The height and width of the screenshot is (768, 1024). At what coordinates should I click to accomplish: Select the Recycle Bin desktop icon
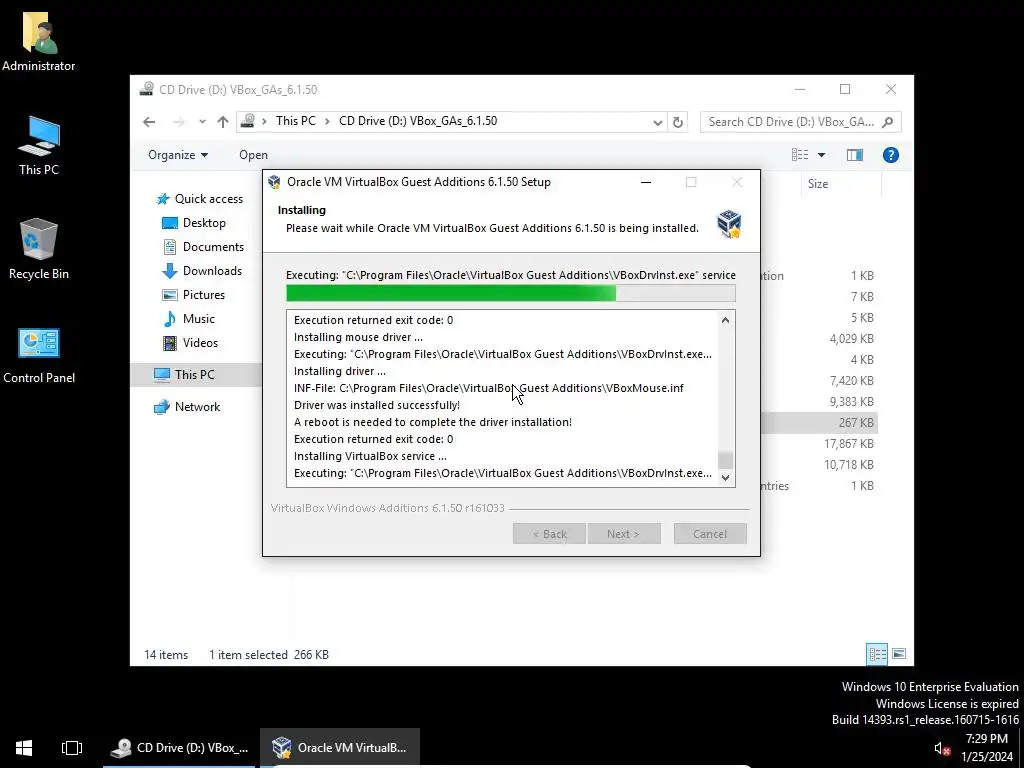point(39,249)
